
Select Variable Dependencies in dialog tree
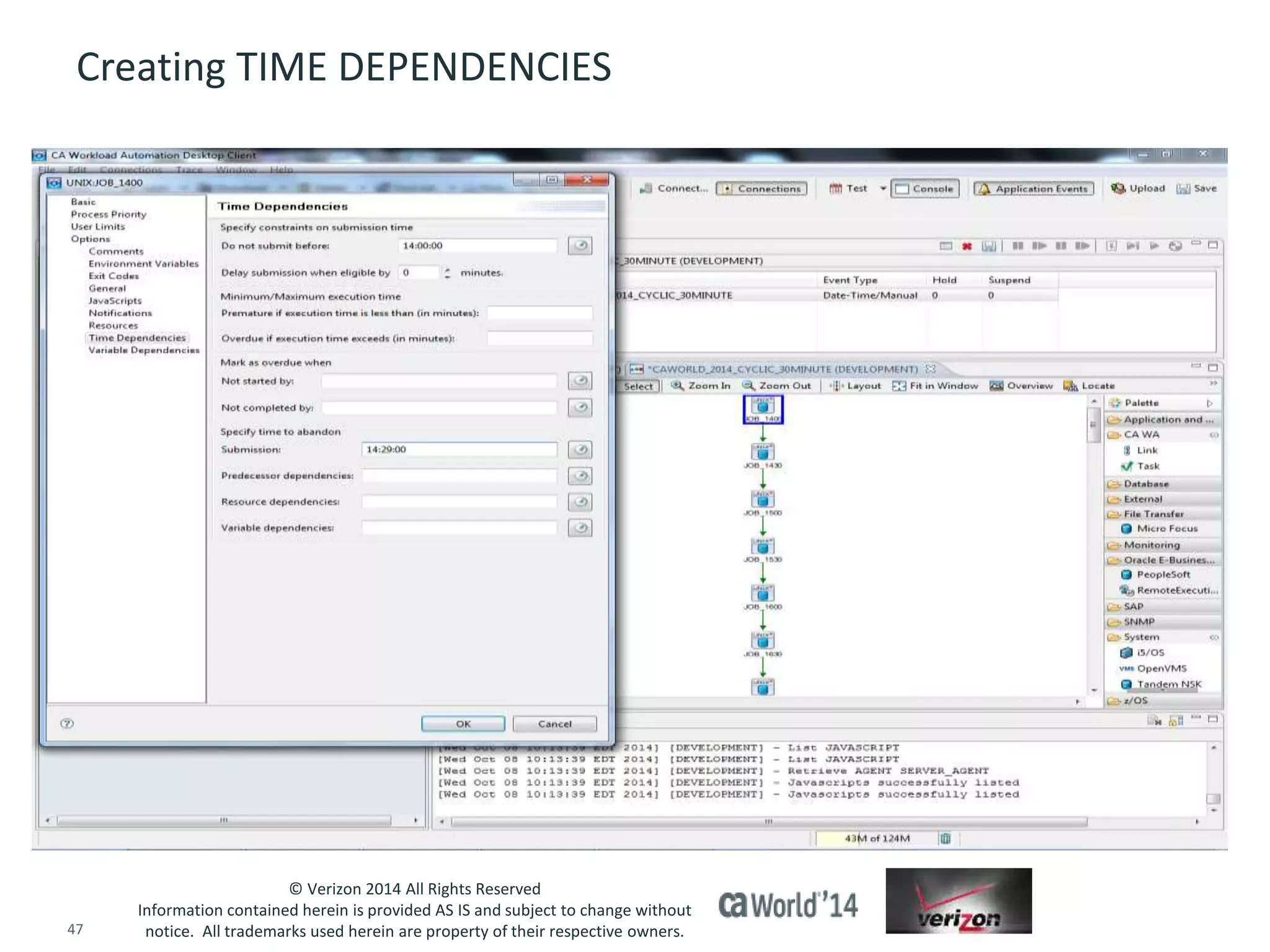point(144,350)
